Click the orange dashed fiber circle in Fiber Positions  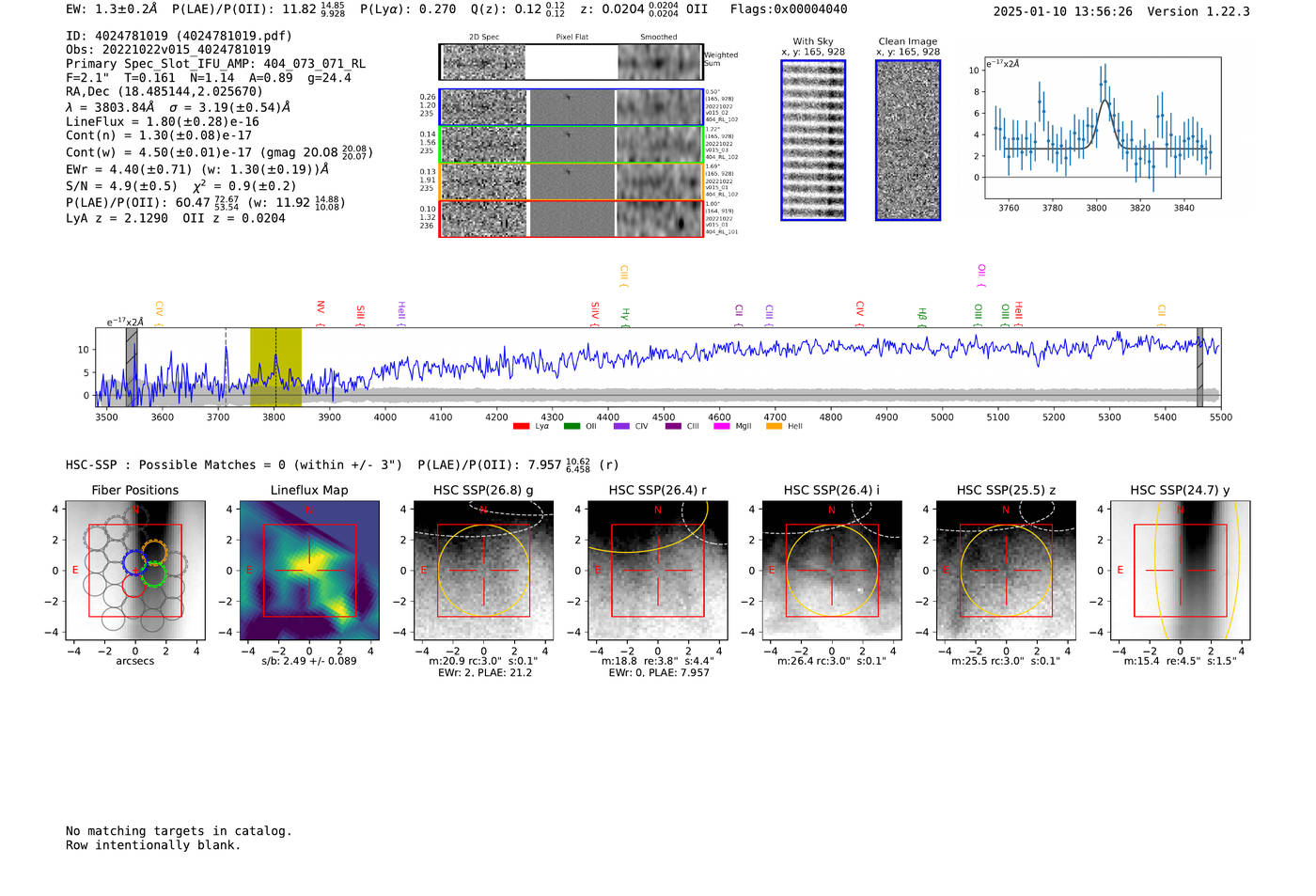tap(154, 553)
